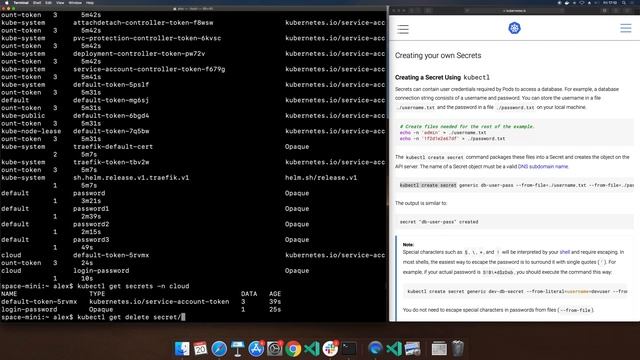This screenshot has height=360, width=640.
Task: Open Keynote from the Dock
Action: coord(238,349)
